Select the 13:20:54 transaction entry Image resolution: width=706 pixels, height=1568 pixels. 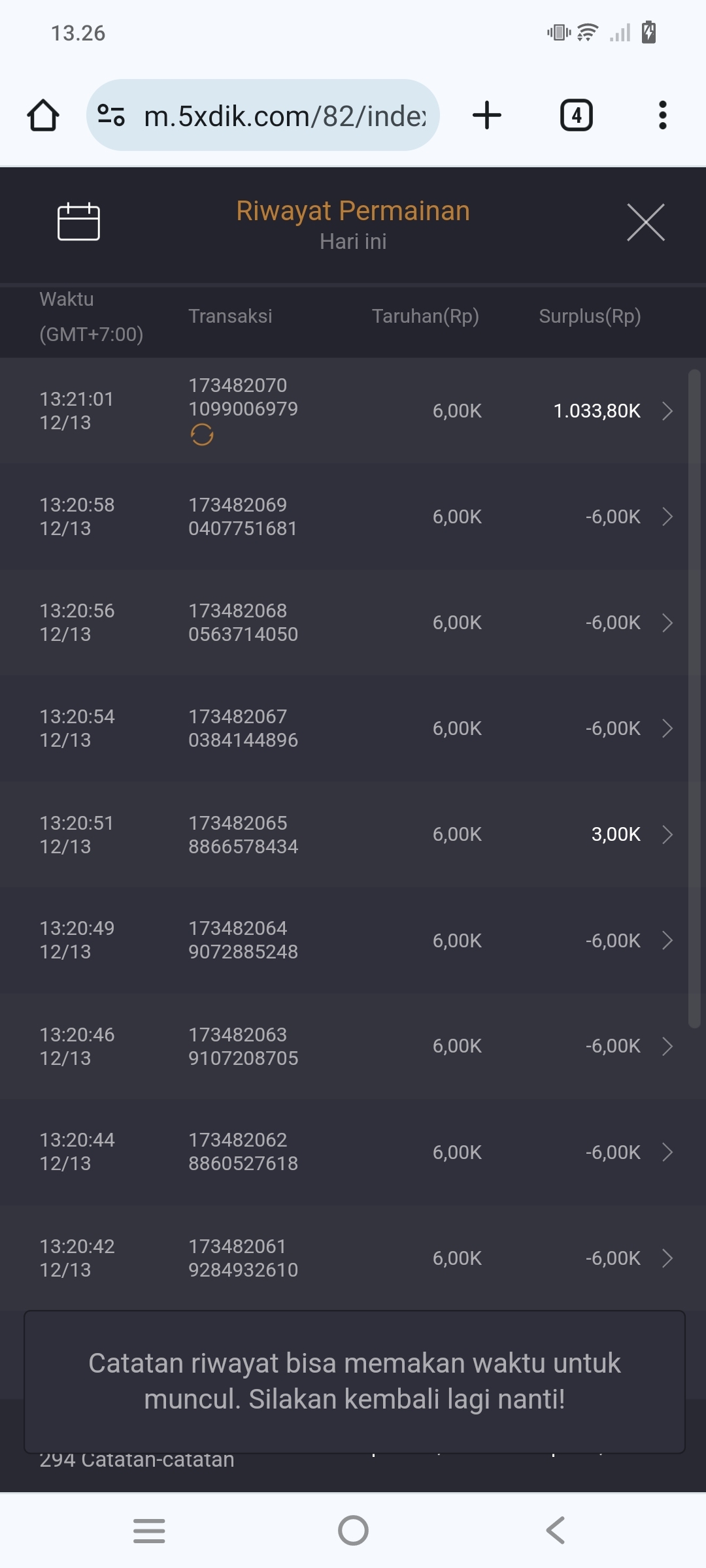(x=77, y=728)
